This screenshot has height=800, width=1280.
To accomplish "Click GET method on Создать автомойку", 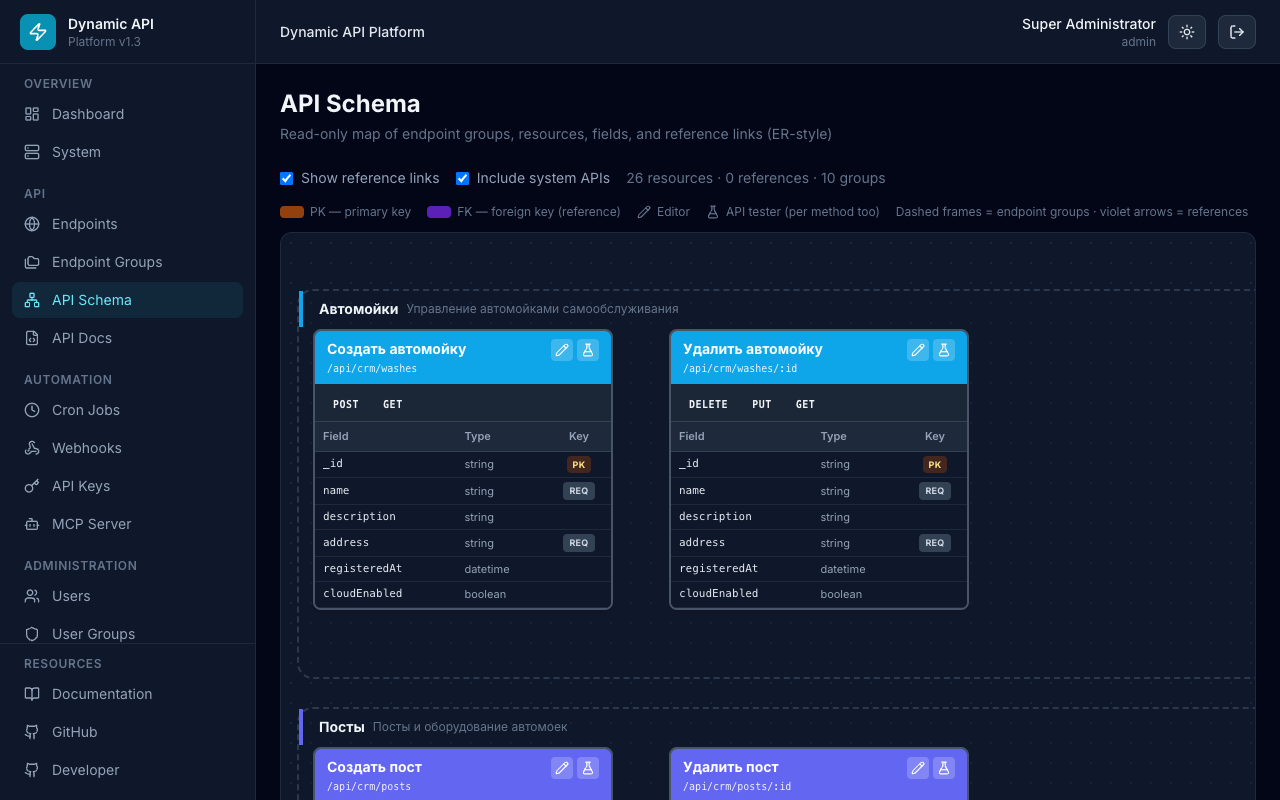I will [393, 404].
